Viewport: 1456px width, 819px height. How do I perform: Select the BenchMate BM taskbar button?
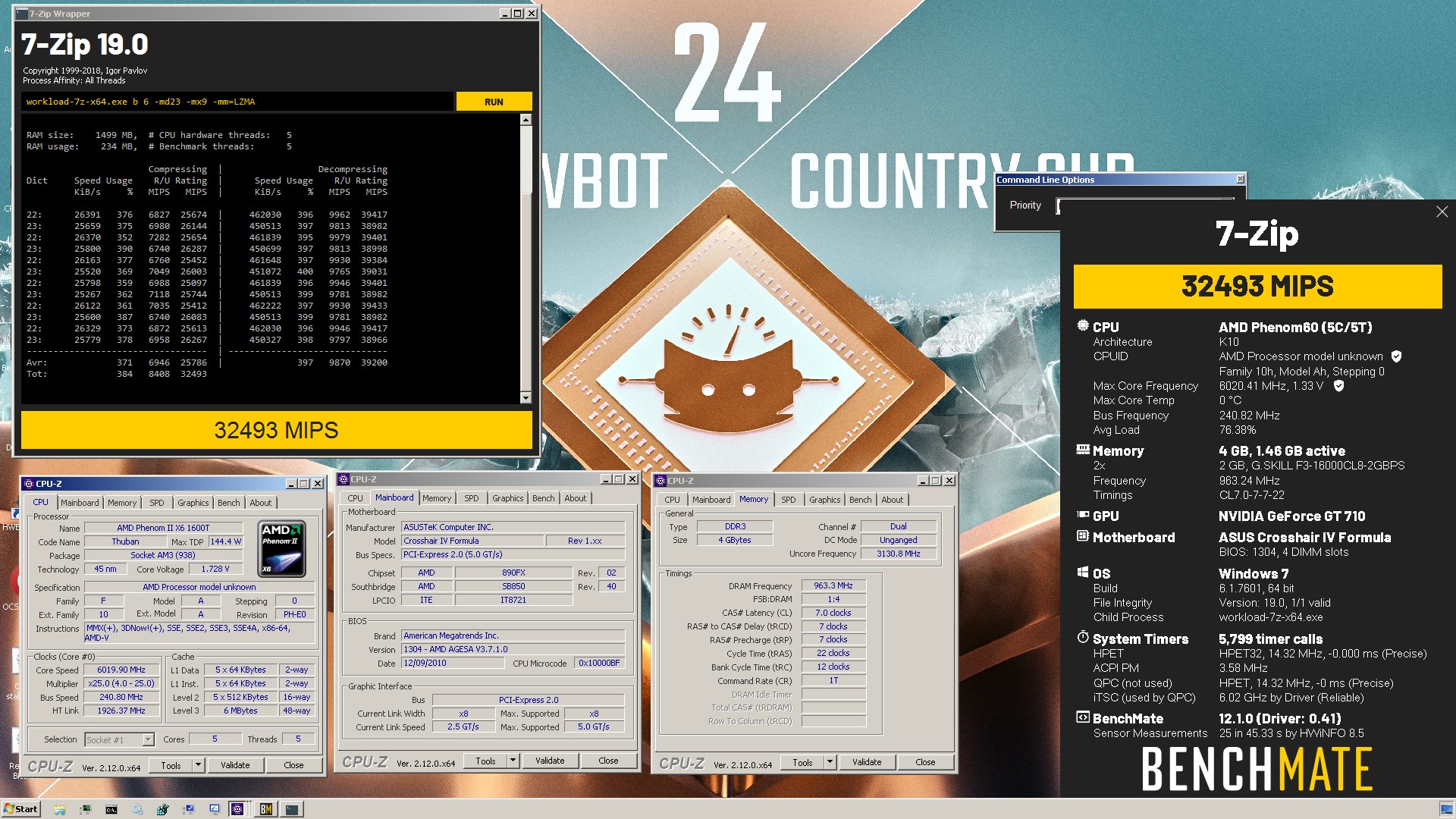point(265,809)
